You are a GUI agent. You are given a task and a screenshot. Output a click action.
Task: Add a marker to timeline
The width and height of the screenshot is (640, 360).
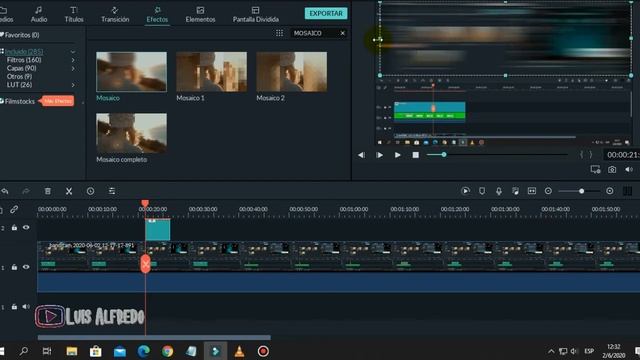(x=482, y=191)
